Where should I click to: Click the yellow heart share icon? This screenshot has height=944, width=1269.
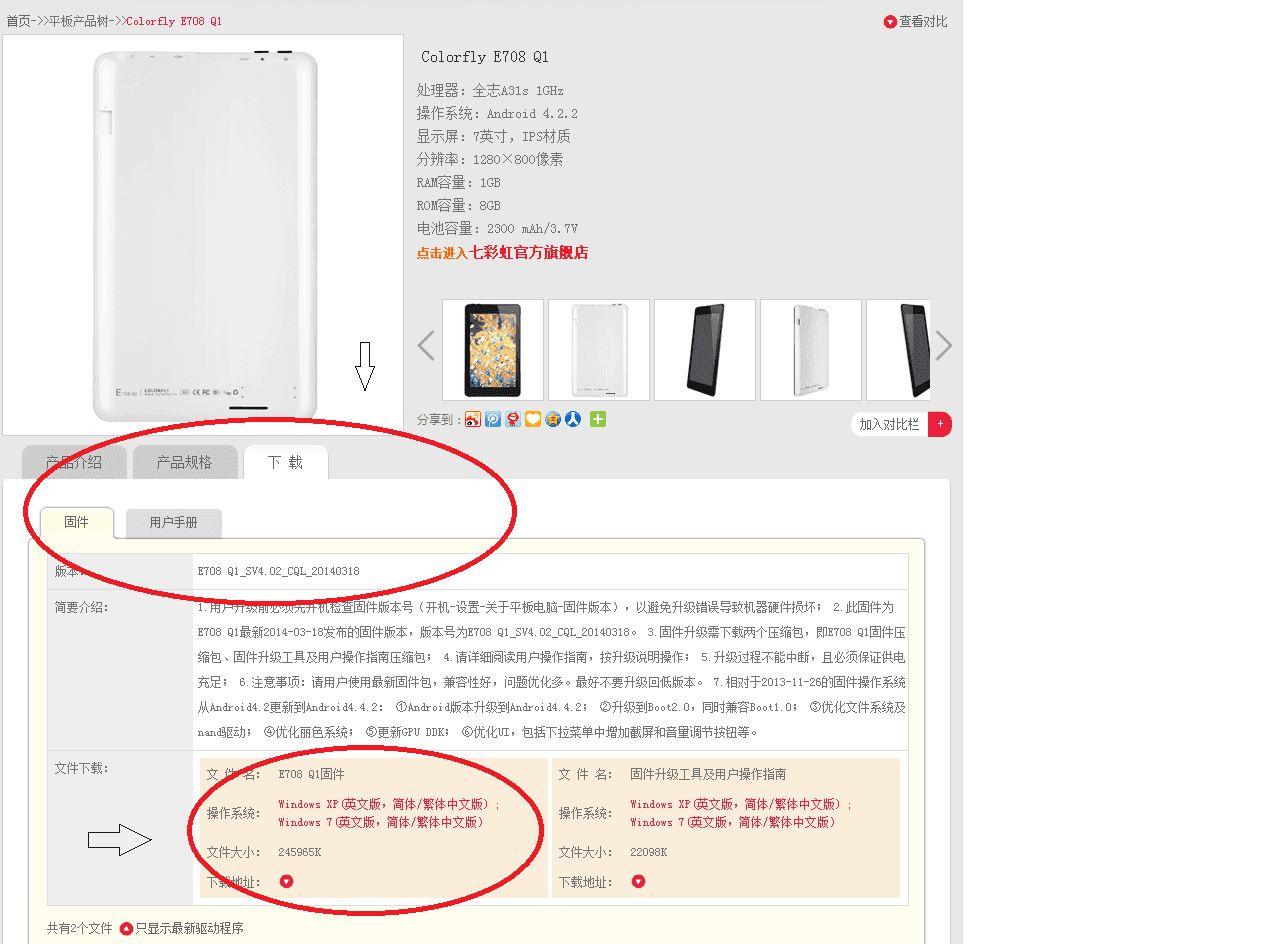point(533,420)
